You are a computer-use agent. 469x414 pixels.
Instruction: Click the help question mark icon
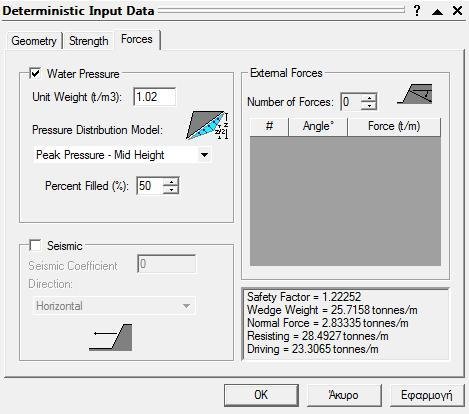417,11
